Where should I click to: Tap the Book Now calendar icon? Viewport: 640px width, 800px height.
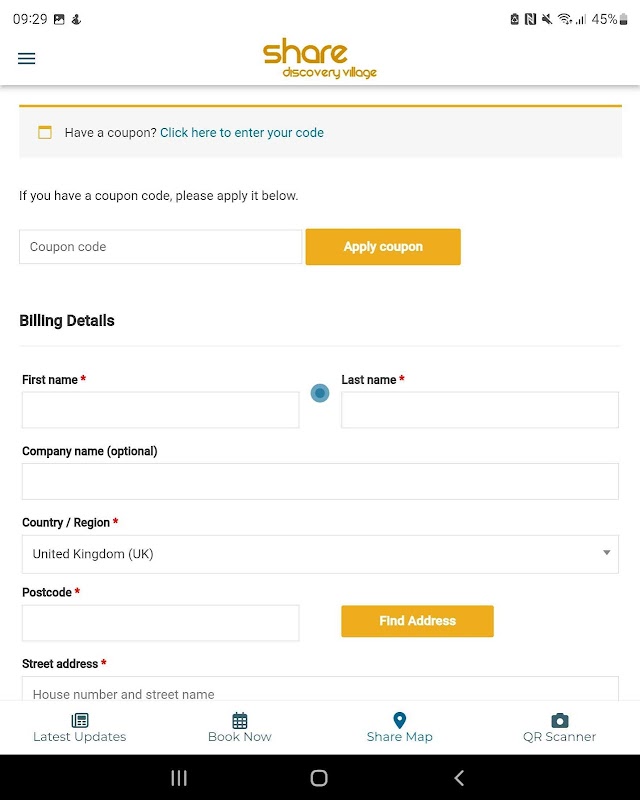(x=240, y=720)
